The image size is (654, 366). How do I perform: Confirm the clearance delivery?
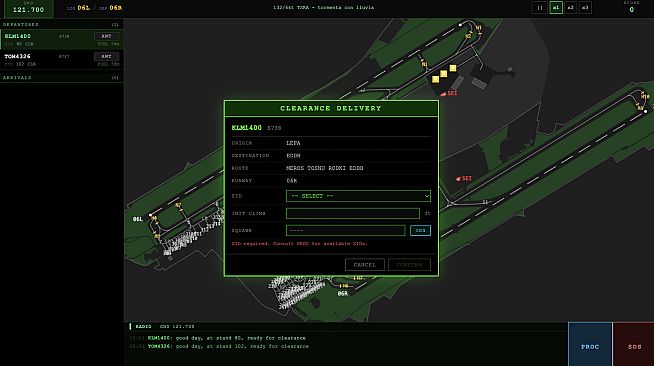(x=409, y=265)
